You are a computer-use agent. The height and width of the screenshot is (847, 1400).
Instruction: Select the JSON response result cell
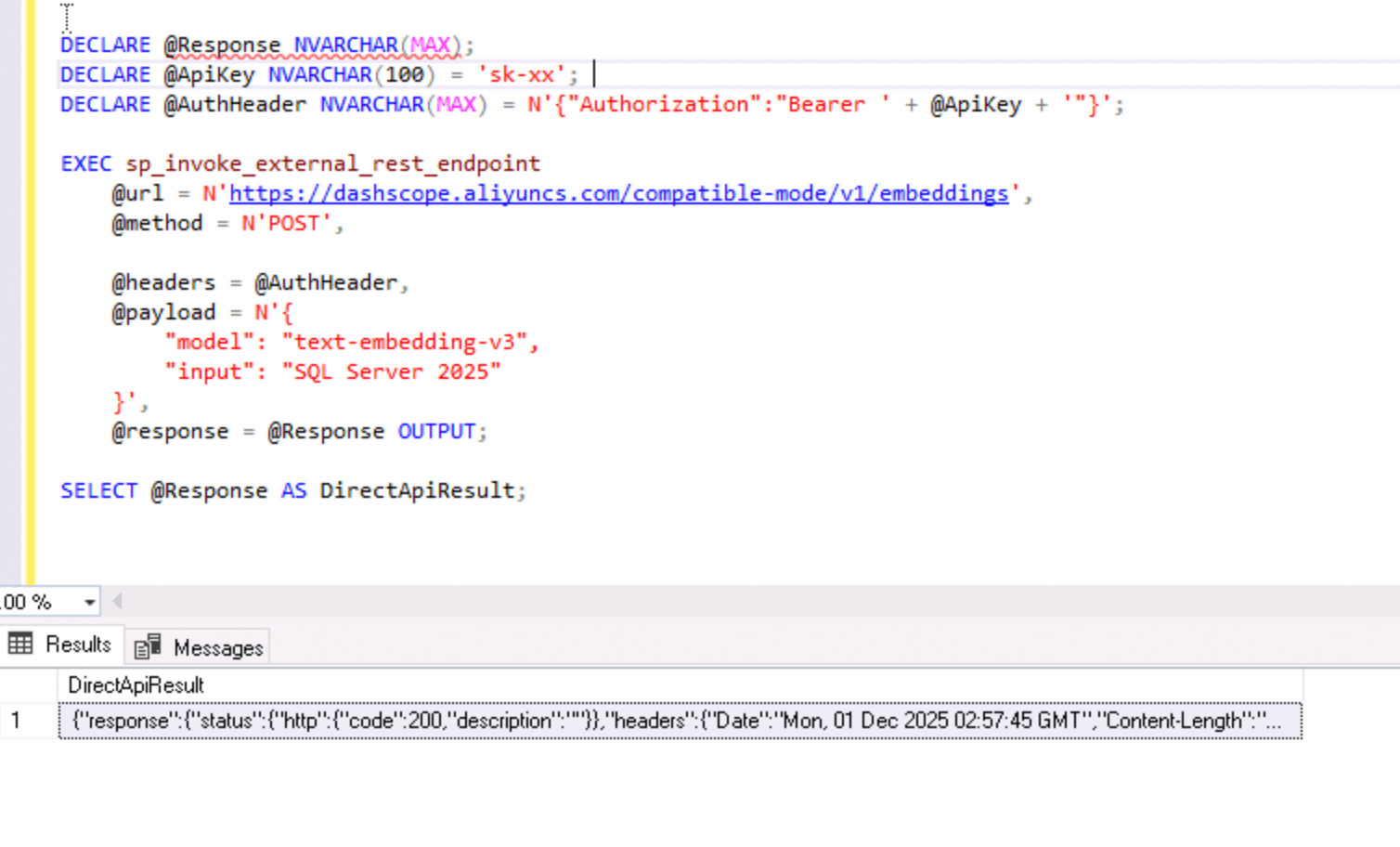(678, 721)
